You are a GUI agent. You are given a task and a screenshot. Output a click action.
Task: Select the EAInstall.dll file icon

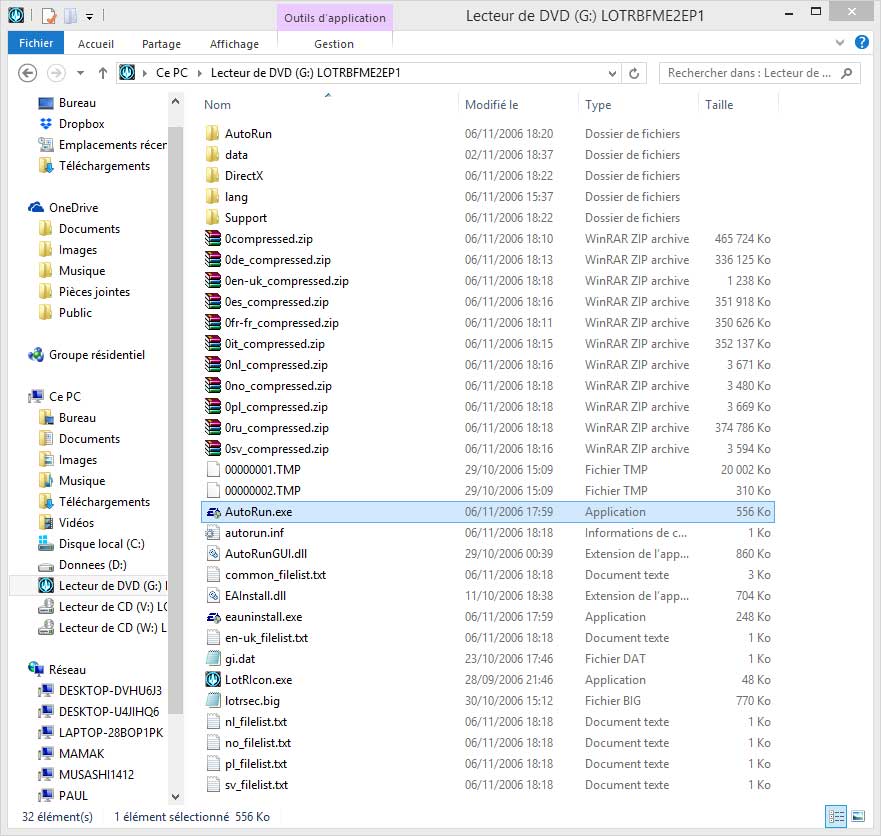(x=212, y=596)
